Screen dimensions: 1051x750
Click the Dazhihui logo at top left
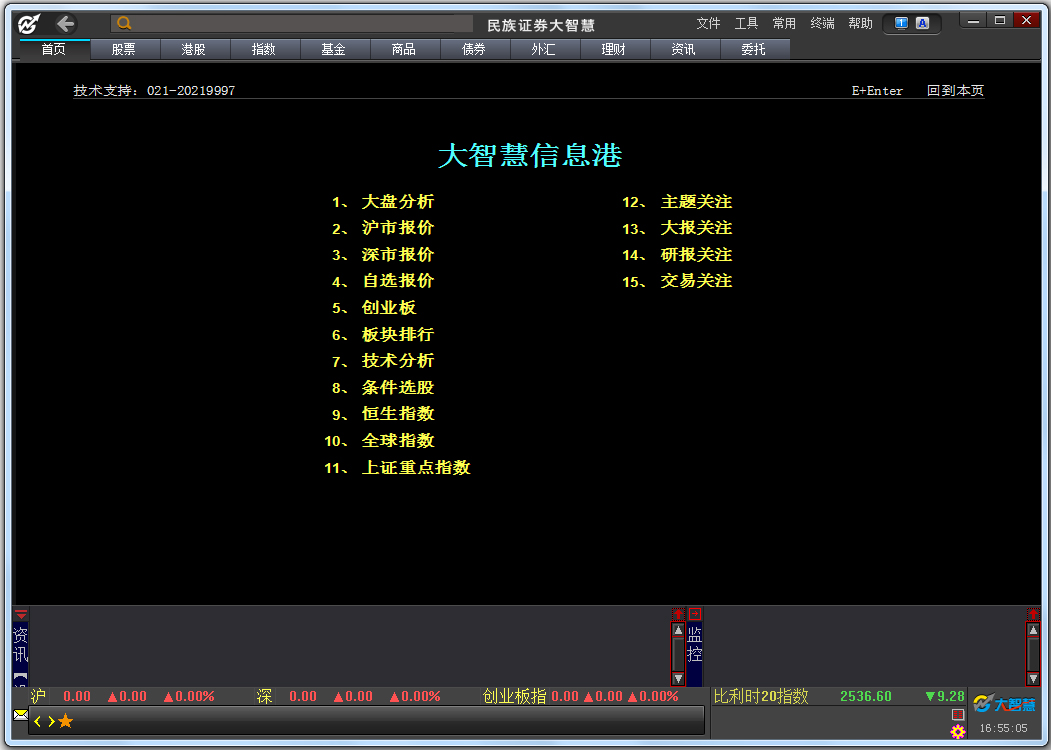(x=28, y=25)
